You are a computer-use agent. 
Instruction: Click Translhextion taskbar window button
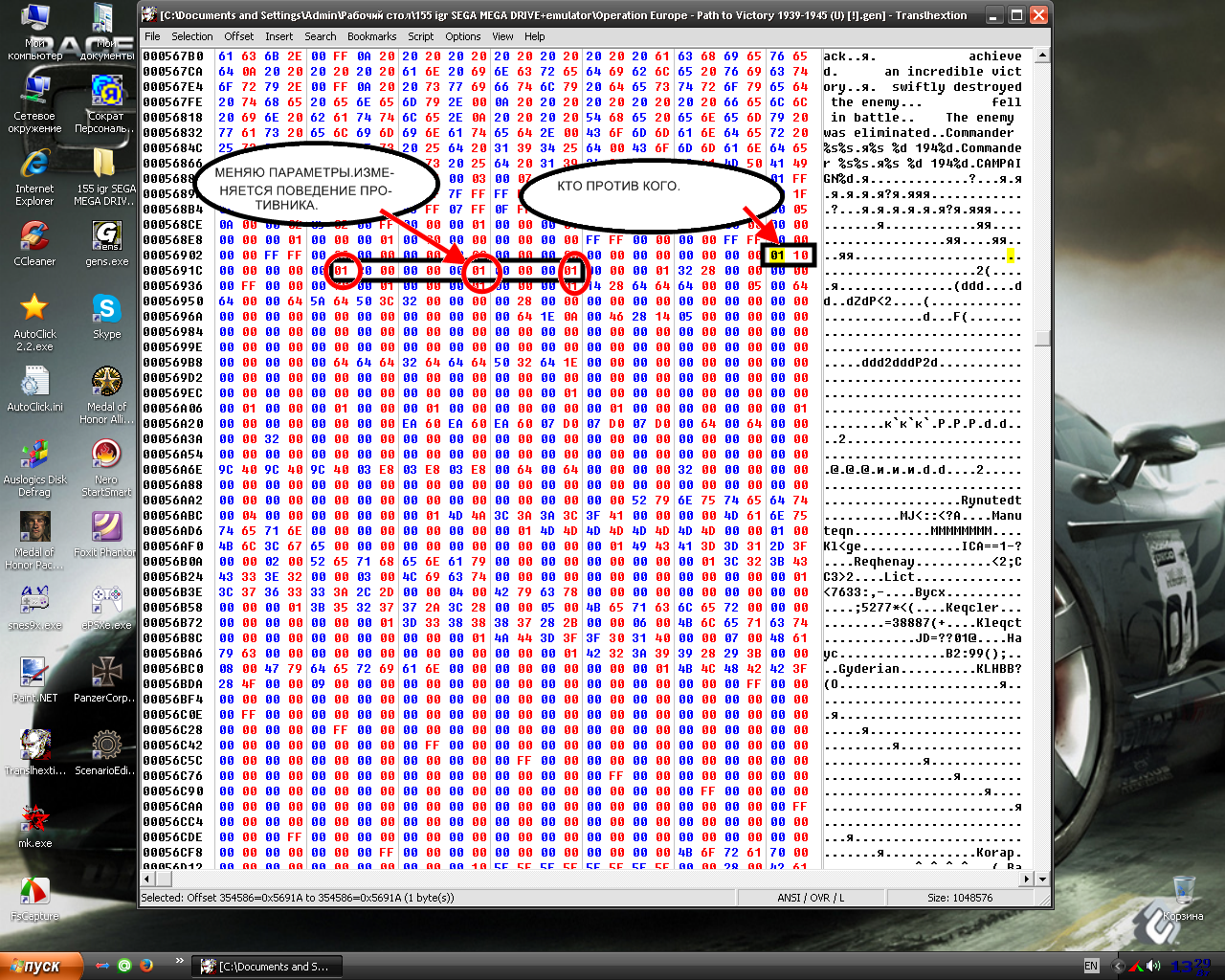pos(266,967)
